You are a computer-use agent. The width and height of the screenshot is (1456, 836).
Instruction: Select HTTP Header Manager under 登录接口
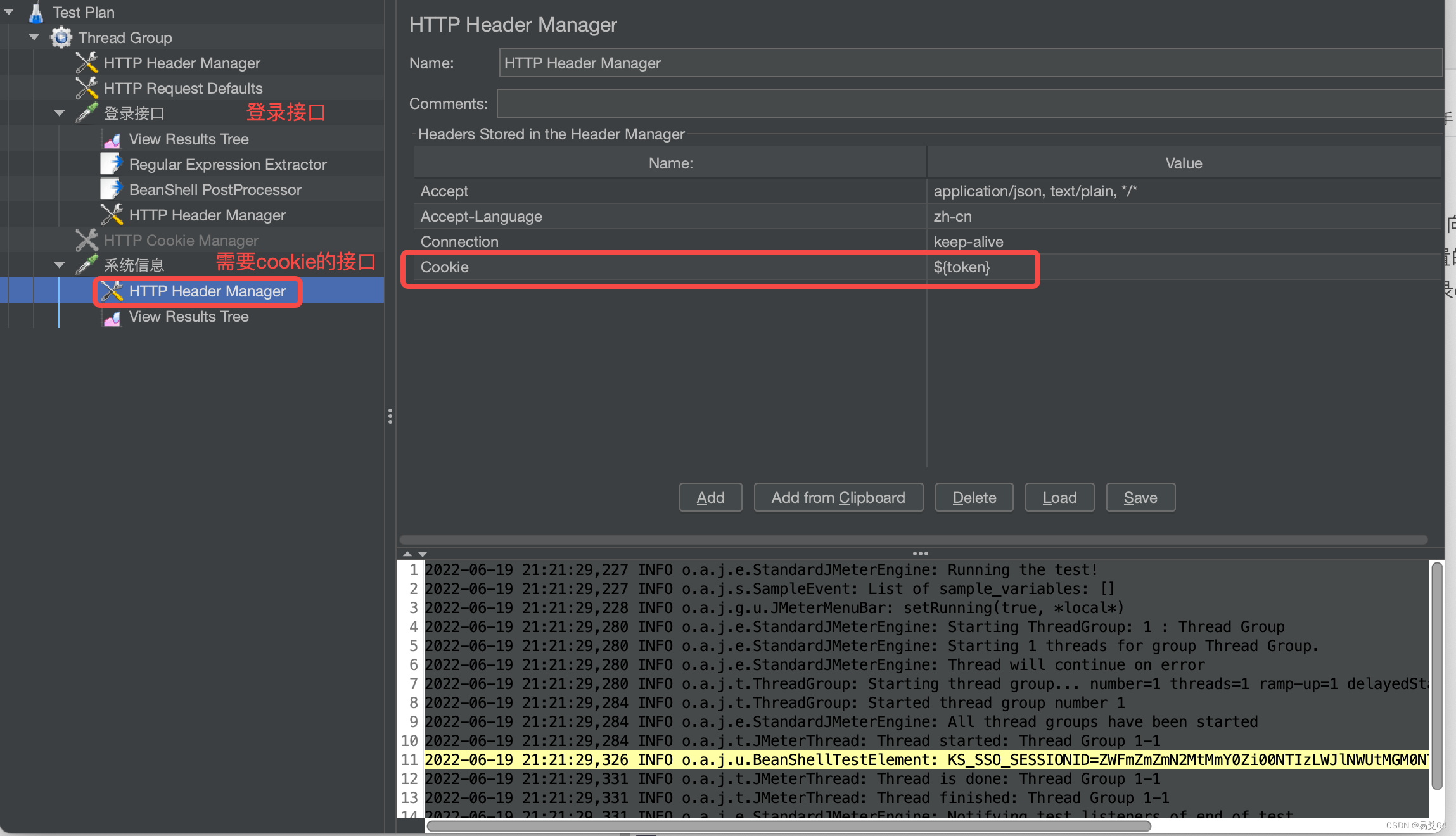click(207, 215)
